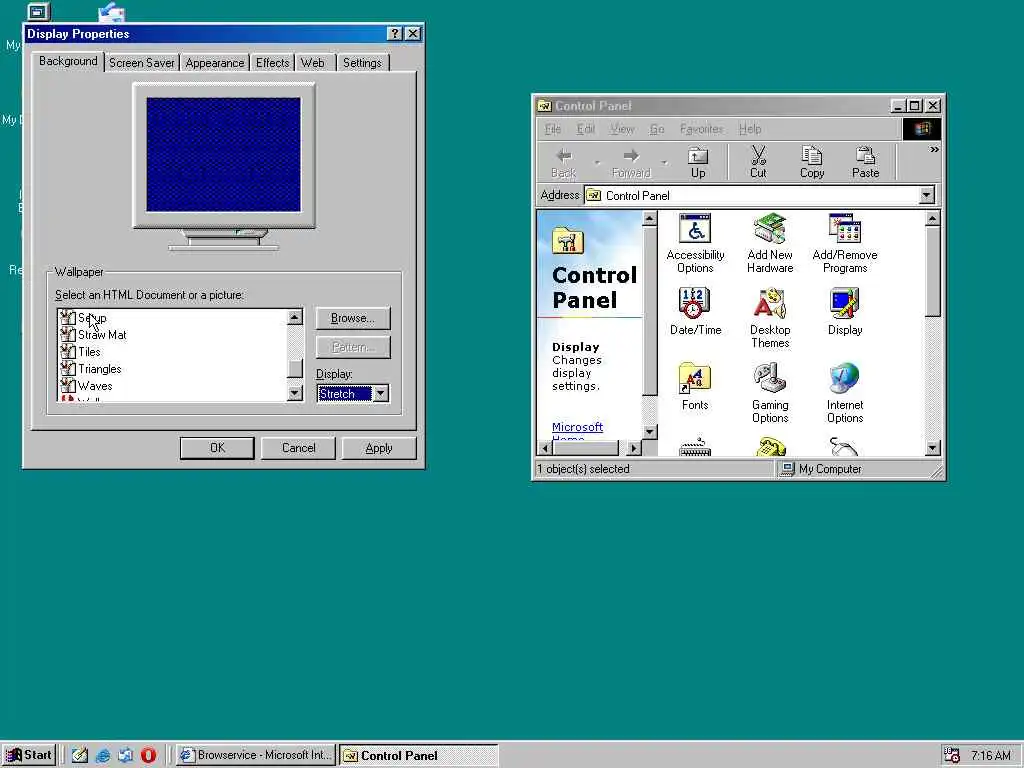Image resolution: width=1024 pixels, height=768 pixels.
Task: Select Triangles wallpaper
Action: coord(99,369)
